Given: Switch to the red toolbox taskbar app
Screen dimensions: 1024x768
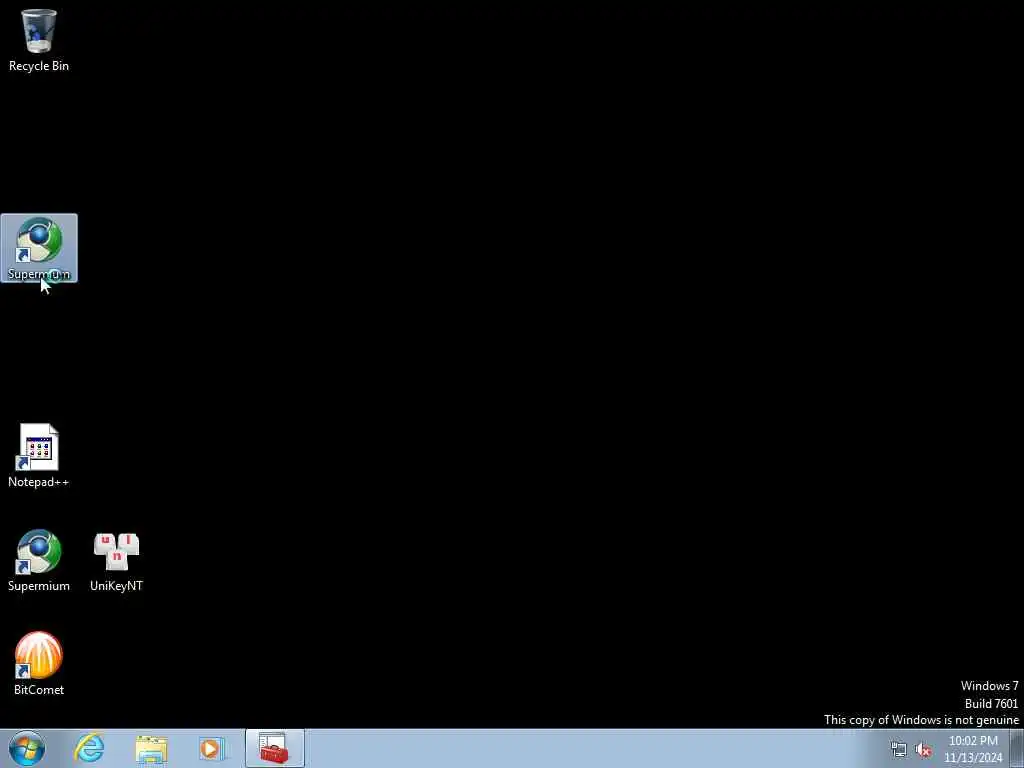Looking at the screenshot, I should 275,748.
